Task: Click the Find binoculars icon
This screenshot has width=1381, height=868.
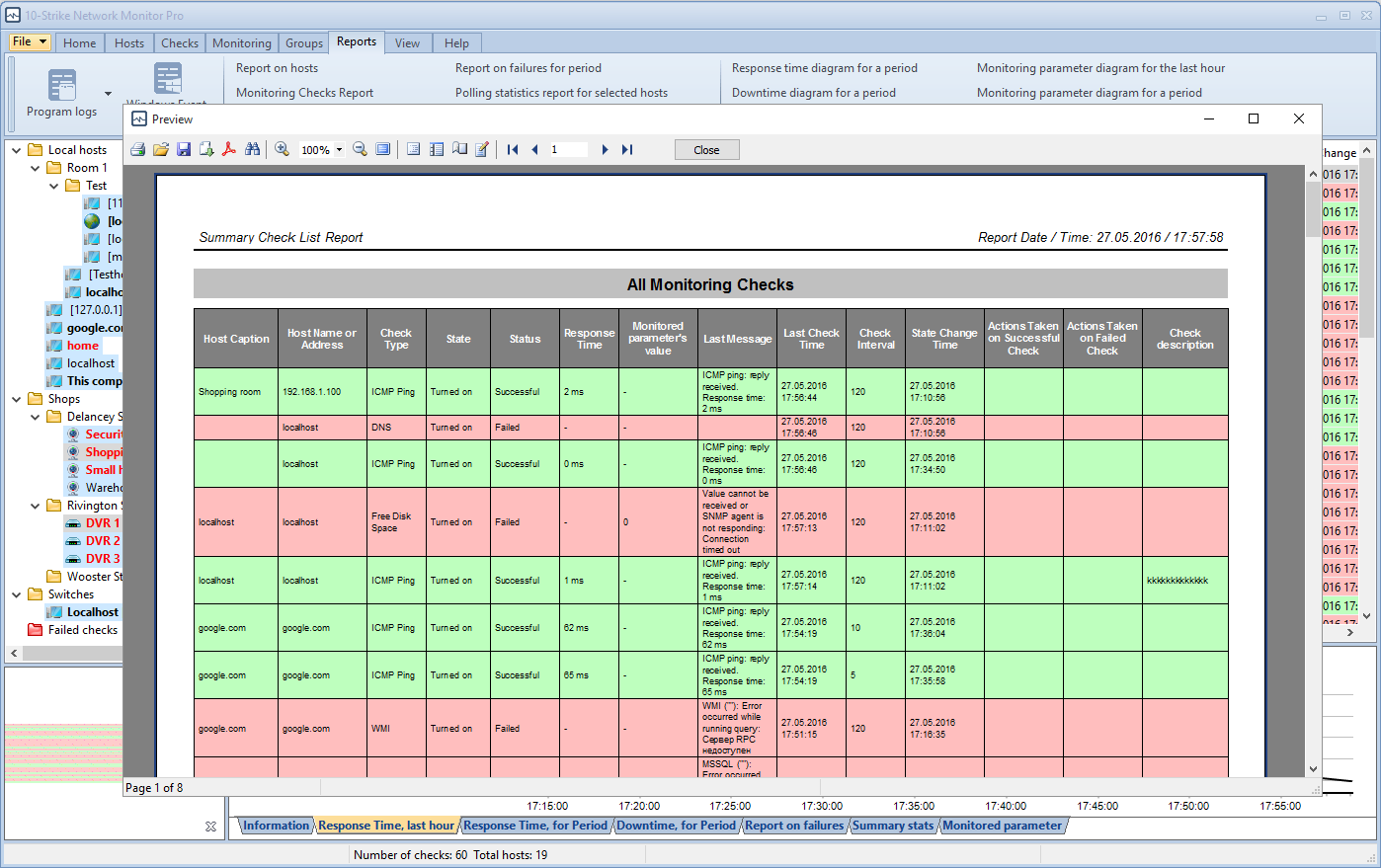Action: (x=253, y=149)
